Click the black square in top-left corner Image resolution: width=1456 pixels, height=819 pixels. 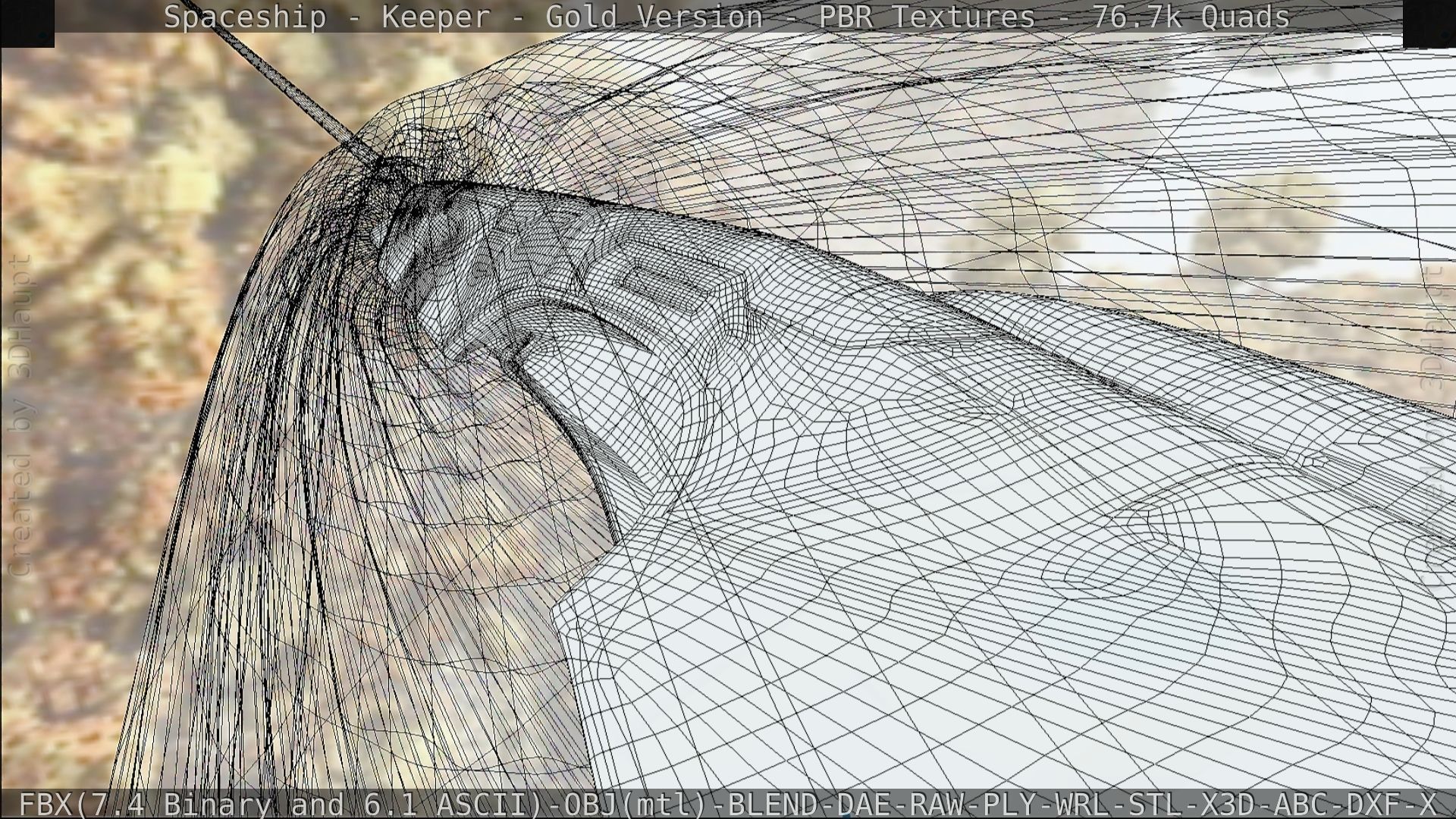click(27, 23)
